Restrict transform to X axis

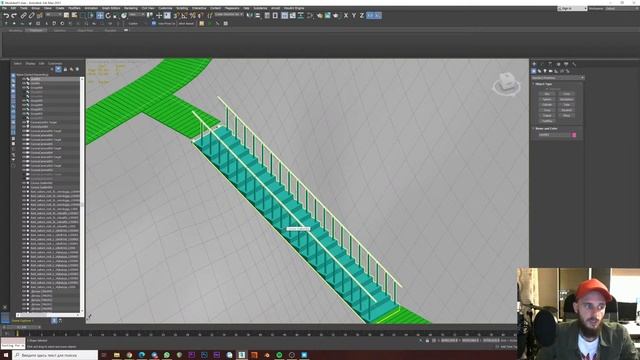346,16
